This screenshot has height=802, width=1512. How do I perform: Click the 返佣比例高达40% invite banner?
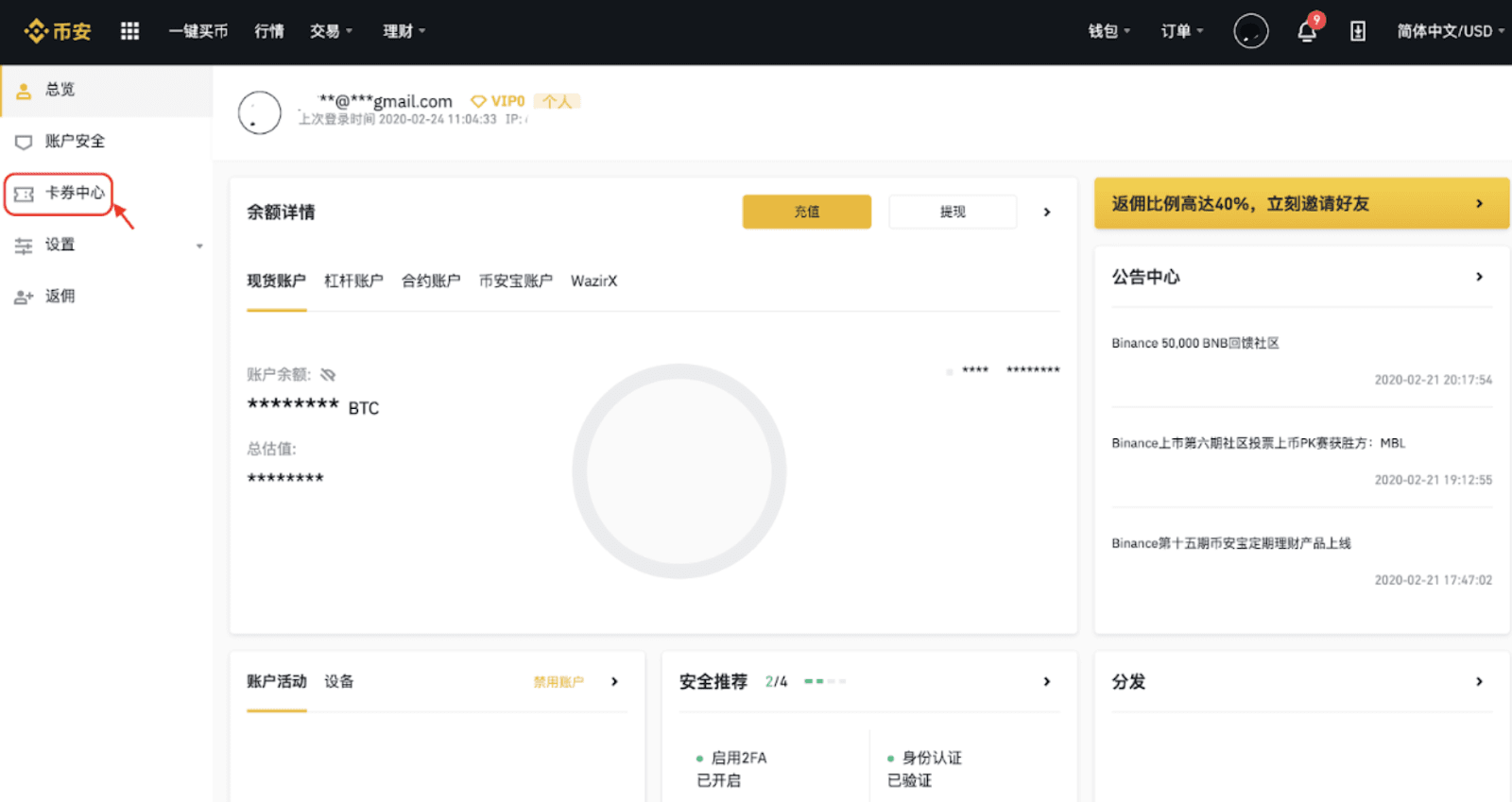[x=1301, y=203]
